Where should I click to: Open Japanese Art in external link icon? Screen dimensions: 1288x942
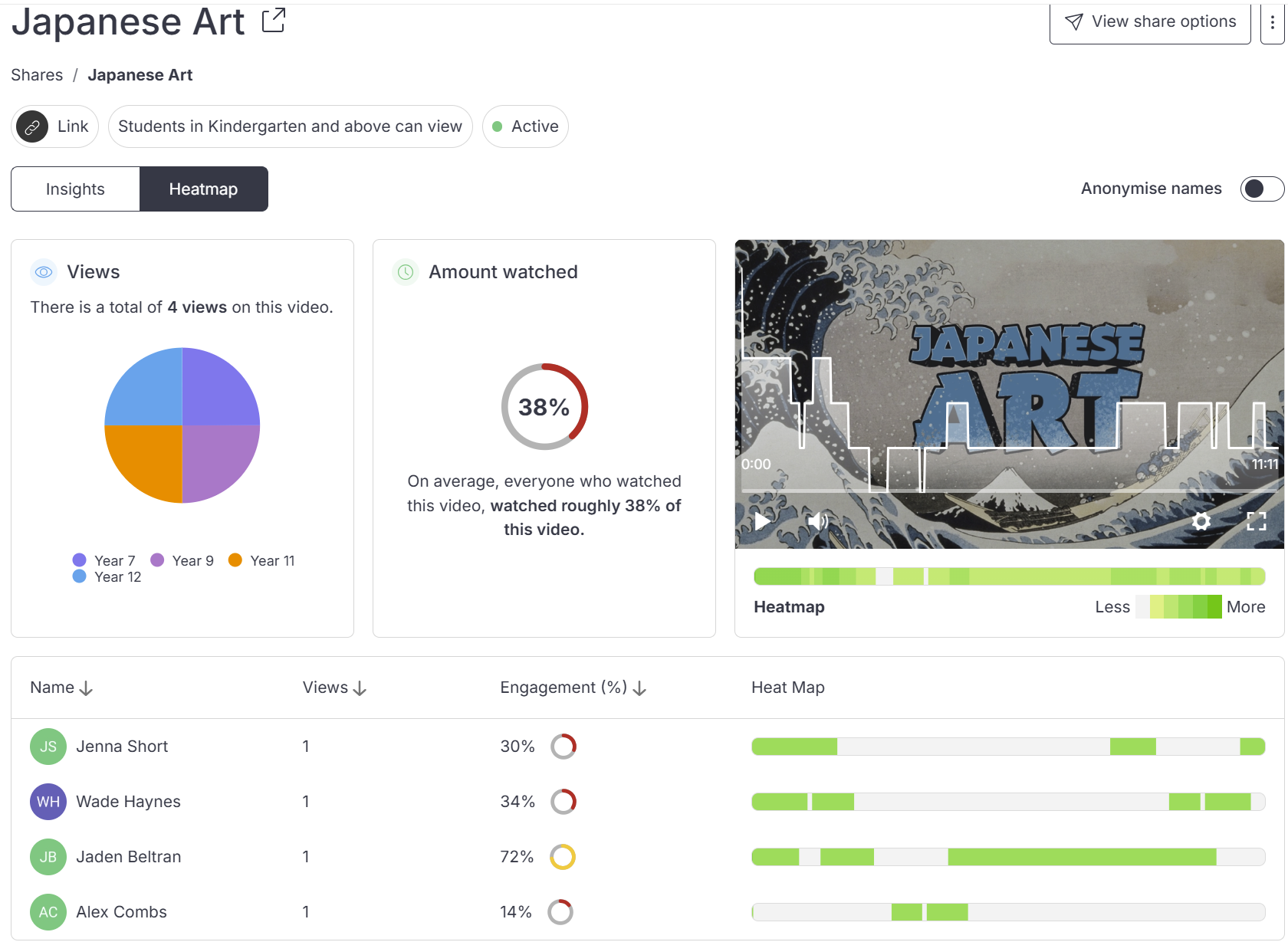(x=274, y=21)
